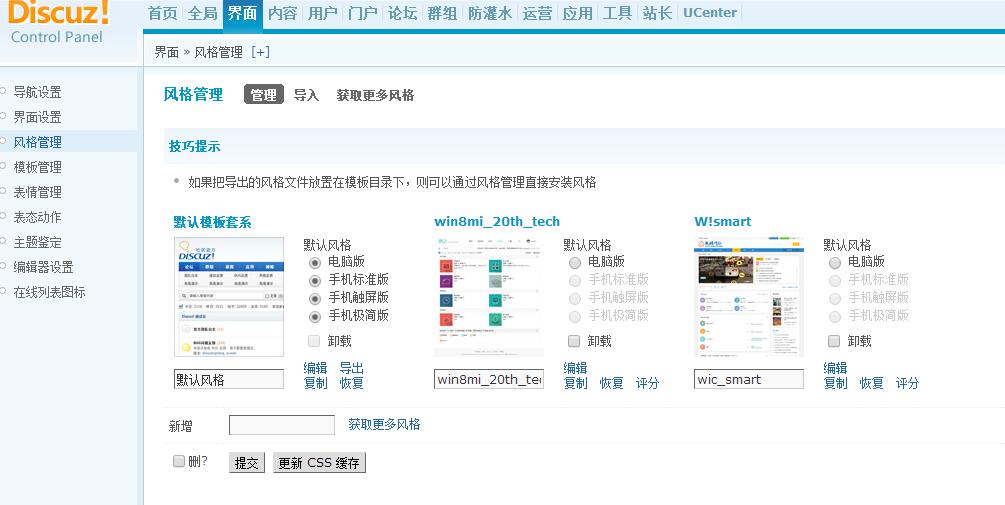This screenshot has height=505, width=1005.
Task: Select 电脑版 radio for win8mi_20th_tech
Action: 575,263
